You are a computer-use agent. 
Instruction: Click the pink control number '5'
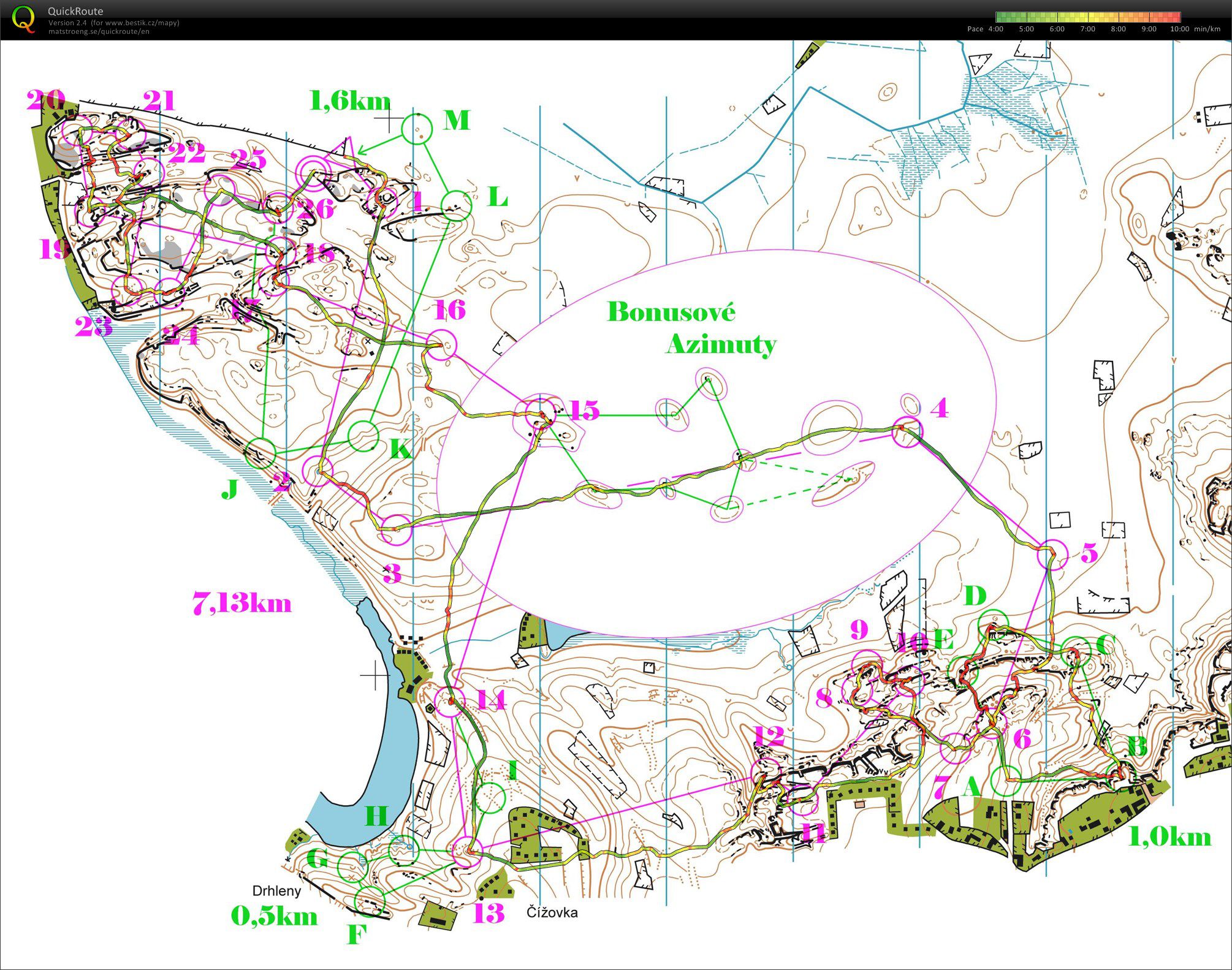[x=1089, y=553]
